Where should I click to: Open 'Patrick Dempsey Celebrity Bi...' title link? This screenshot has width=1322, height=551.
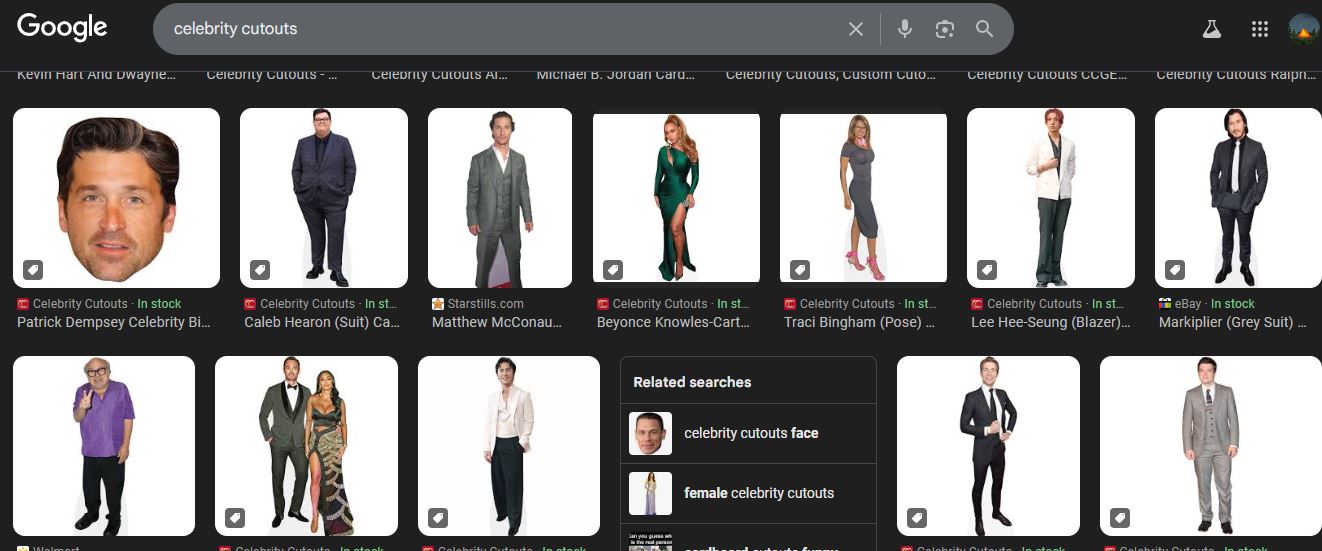(x=114, y=322)
